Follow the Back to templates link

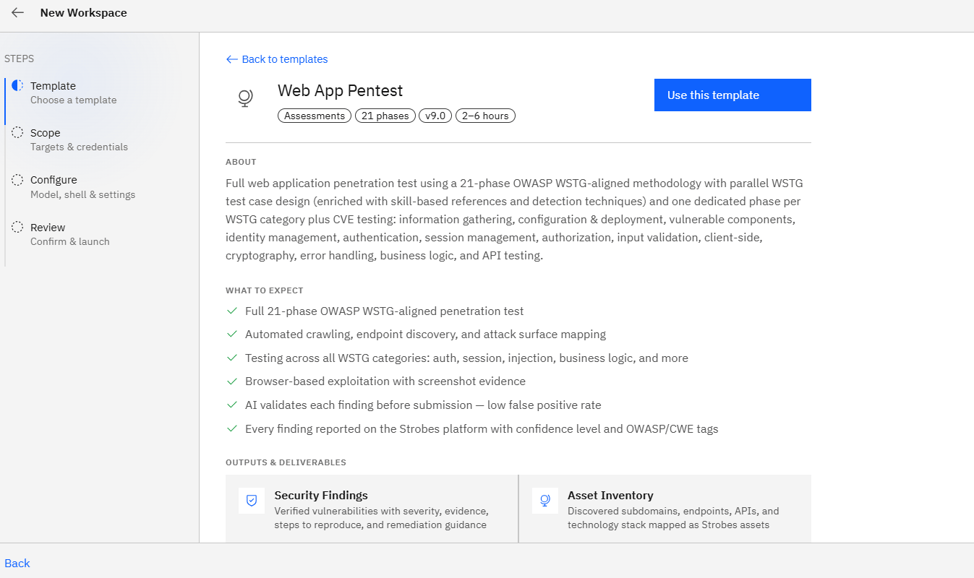(x=277, y=59)
